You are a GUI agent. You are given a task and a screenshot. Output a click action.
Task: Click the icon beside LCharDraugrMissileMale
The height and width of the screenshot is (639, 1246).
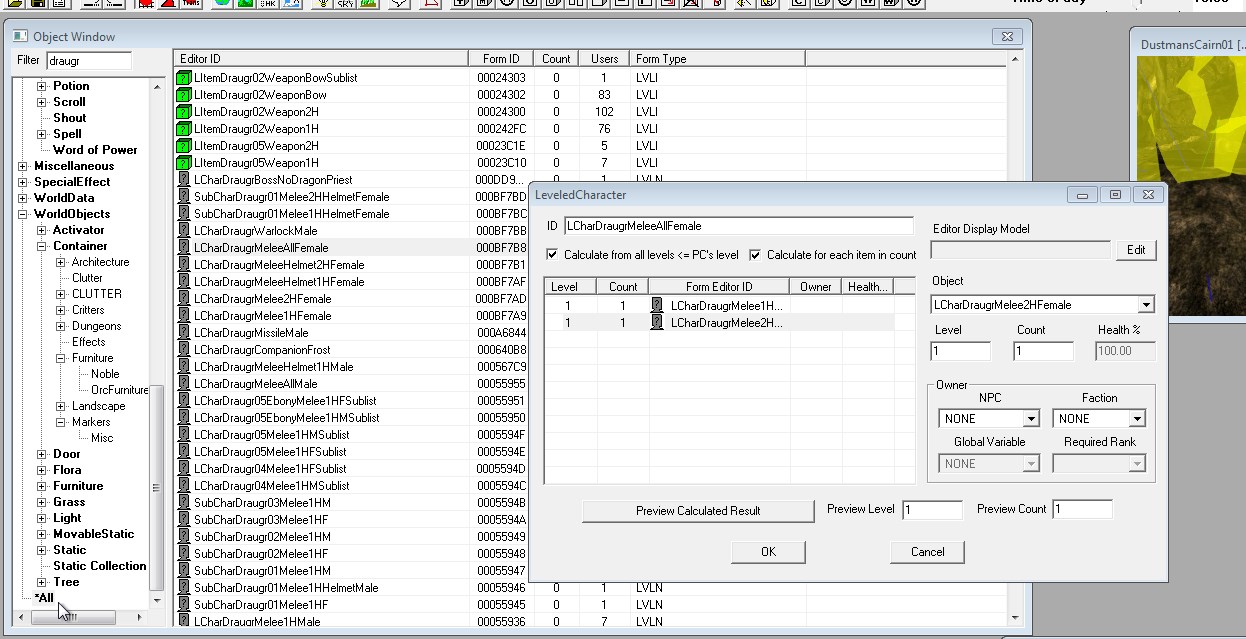pos(183,333)
